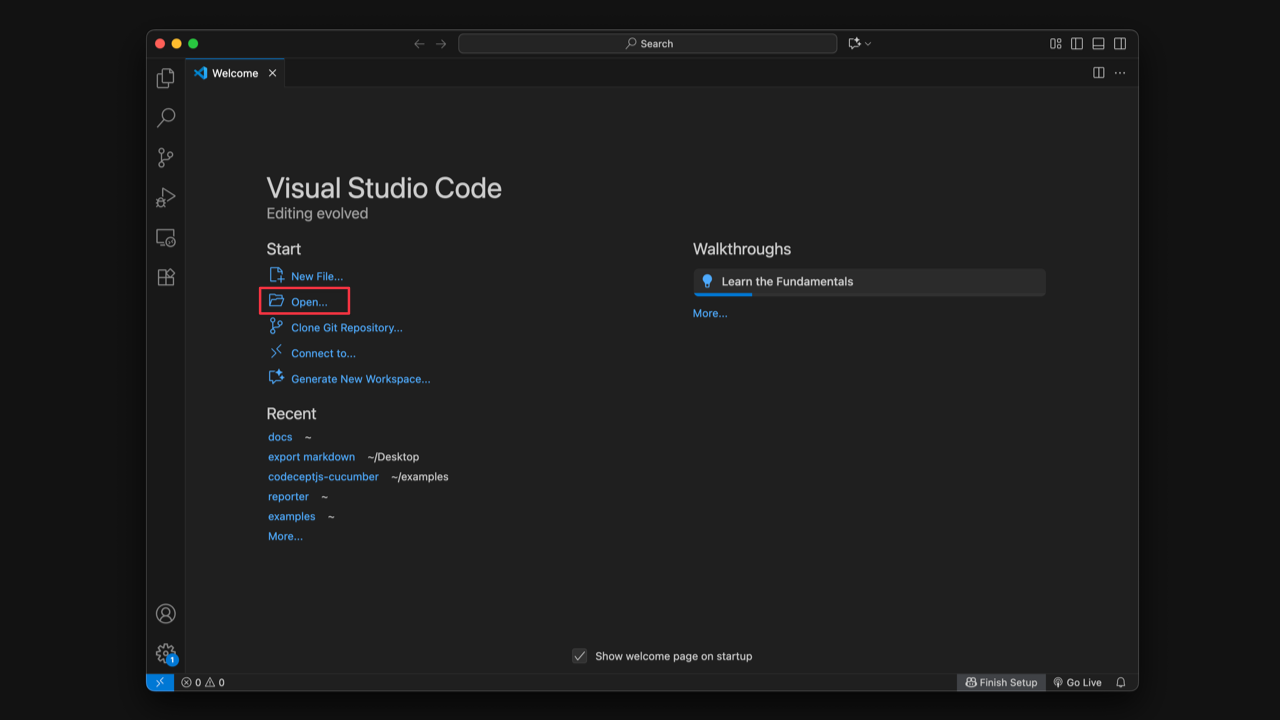1280x720 pixels.
Task: Expand More recent folders link
Action: coord(285,537)
